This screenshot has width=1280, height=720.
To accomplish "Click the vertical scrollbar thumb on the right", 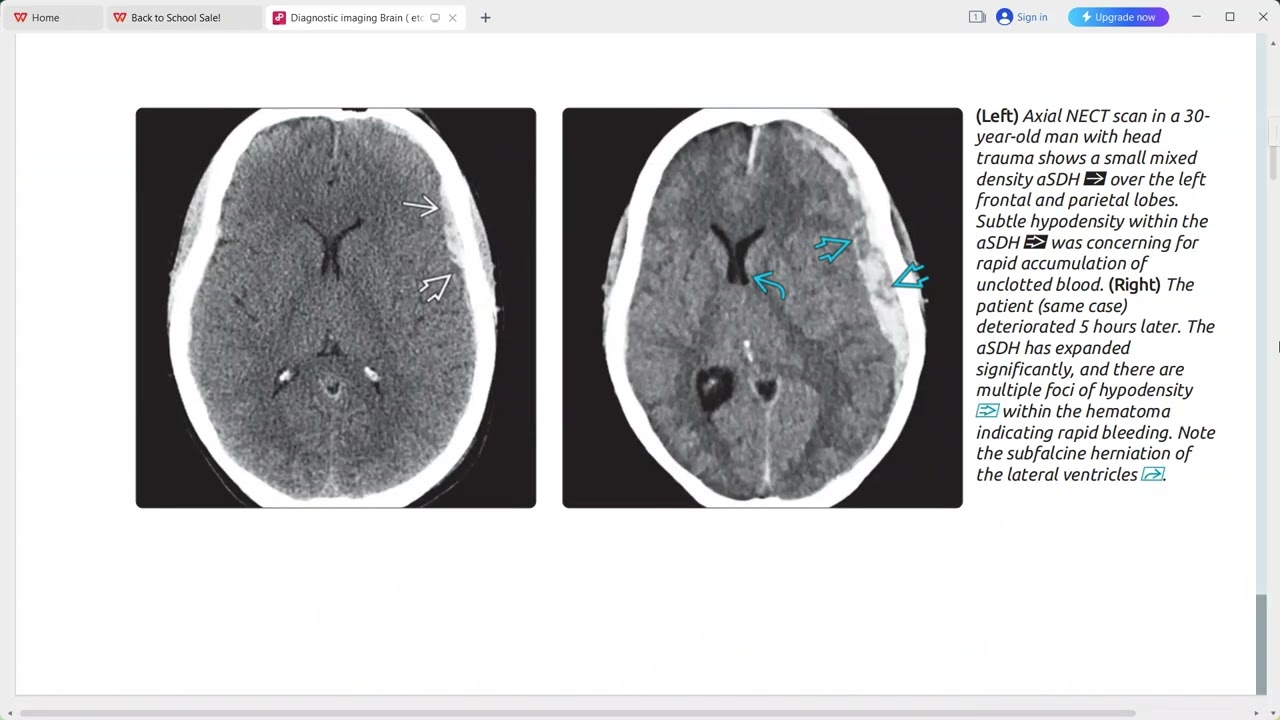I will point(1261,643).
